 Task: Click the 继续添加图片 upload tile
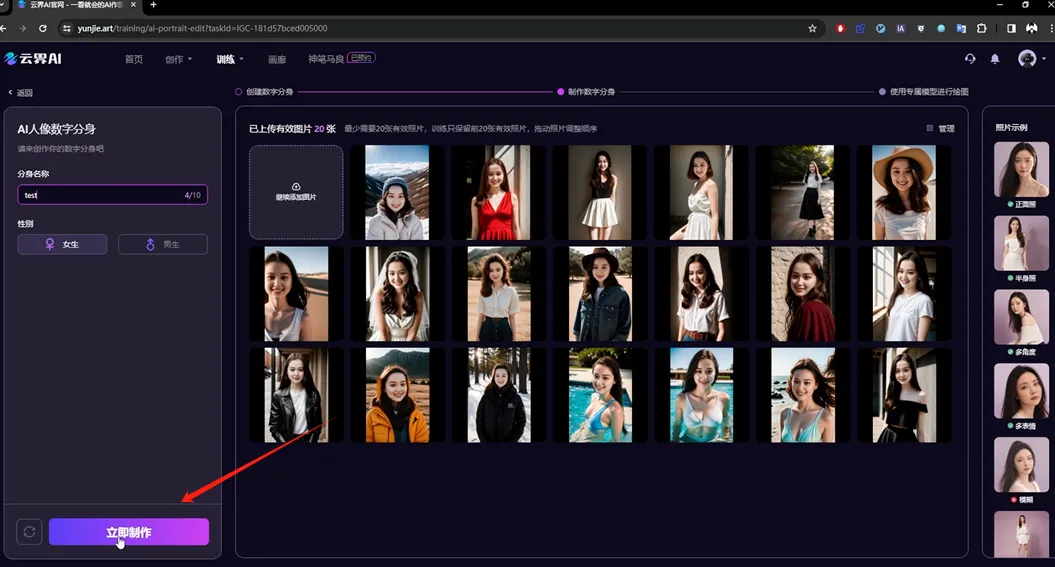tap(296, 192)
